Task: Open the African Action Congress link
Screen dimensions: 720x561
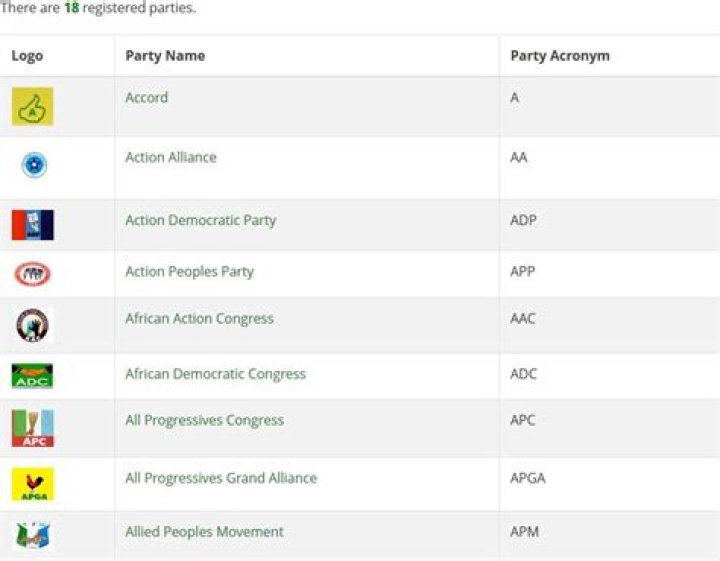Action: pos(199,319)
